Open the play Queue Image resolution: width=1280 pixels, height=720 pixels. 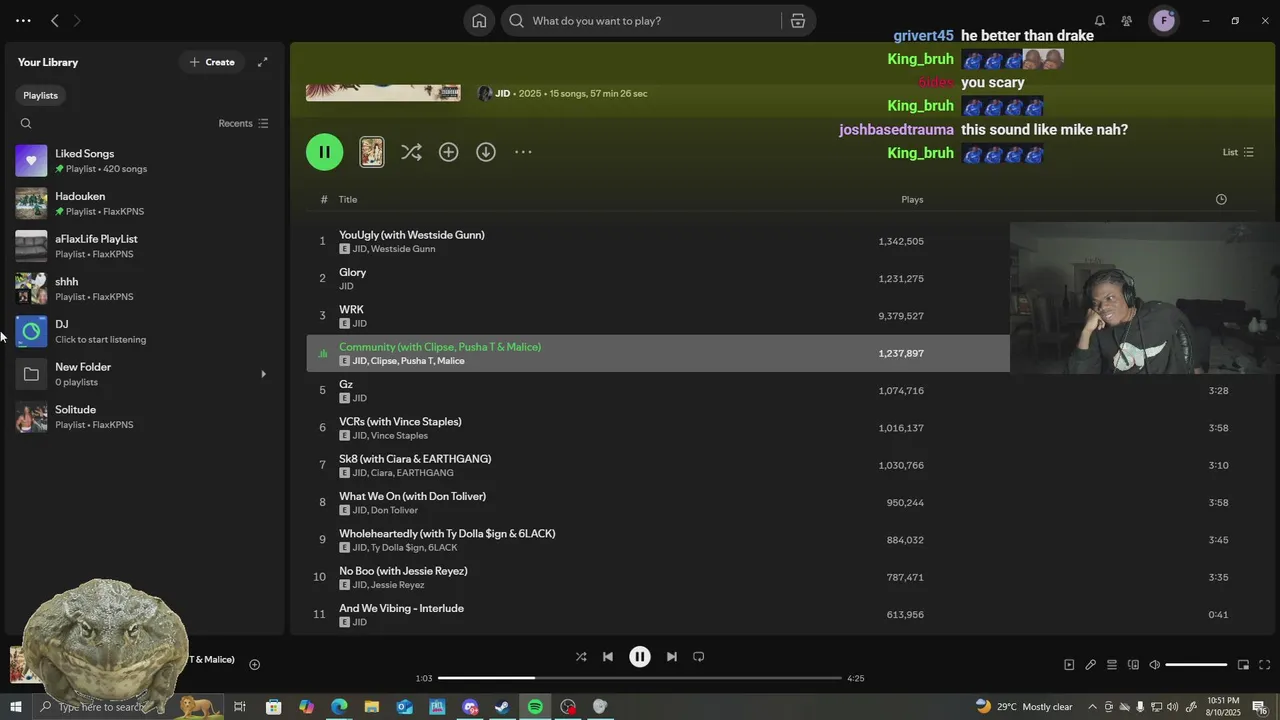(1112, 665)
